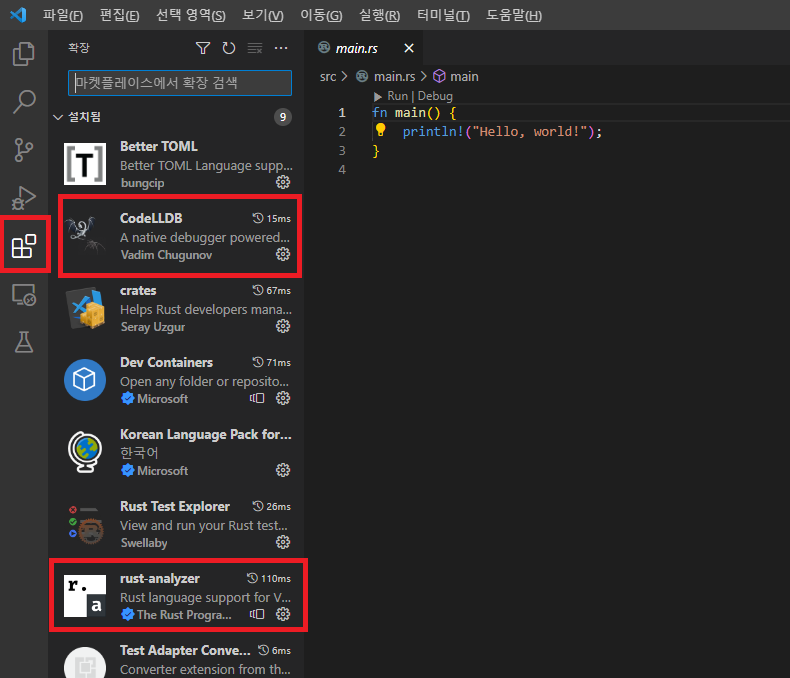Open the 이동(G) menu

point(321,15)
